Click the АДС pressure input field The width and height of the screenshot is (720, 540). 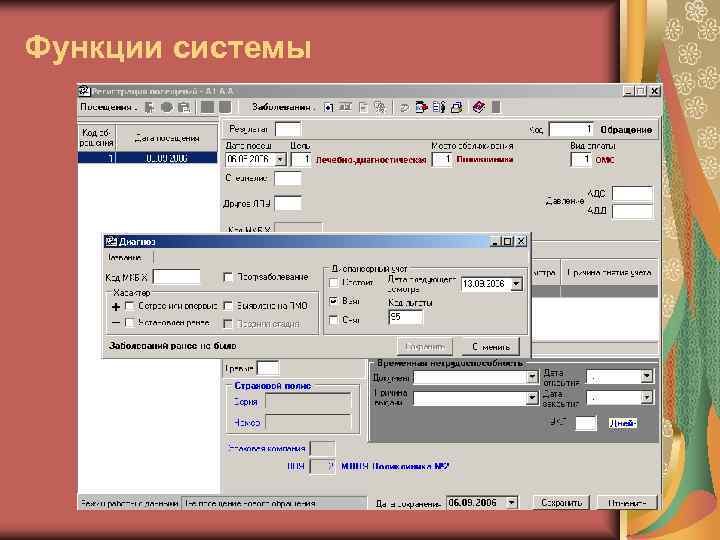click(632, 194)
